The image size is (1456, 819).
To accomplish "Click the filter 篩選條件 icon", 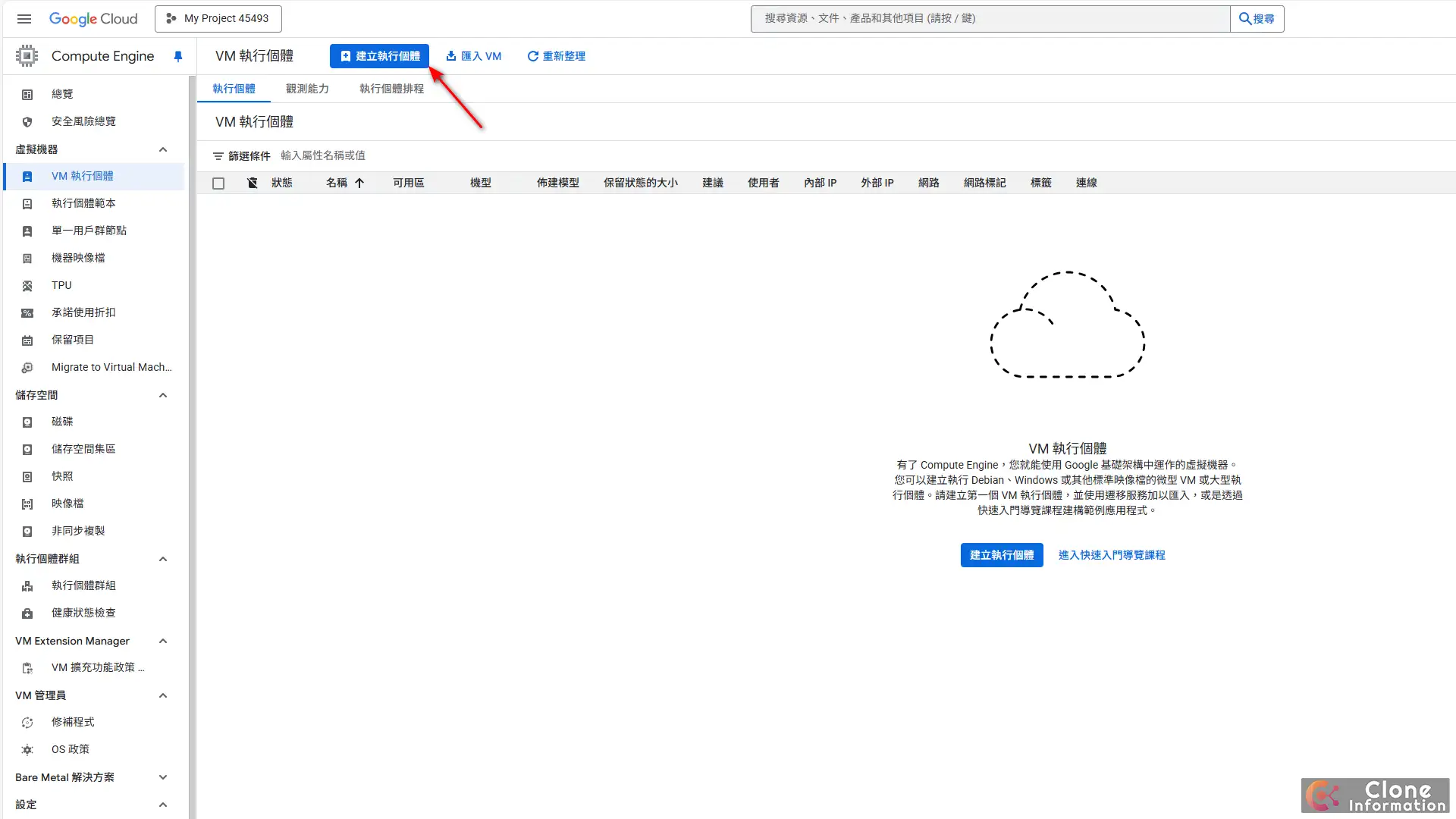I will pos(218,156).
